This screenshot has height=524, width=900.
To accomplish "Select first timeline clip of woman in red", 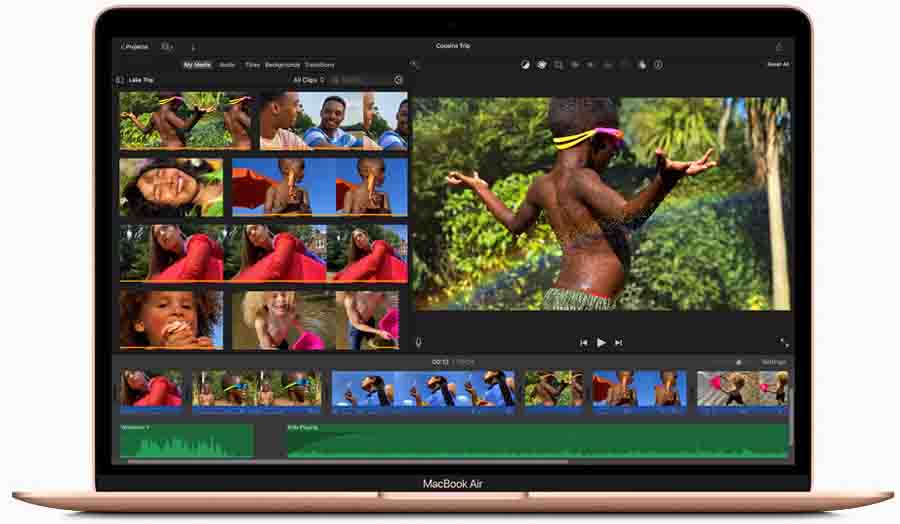I will pos(152,392).
